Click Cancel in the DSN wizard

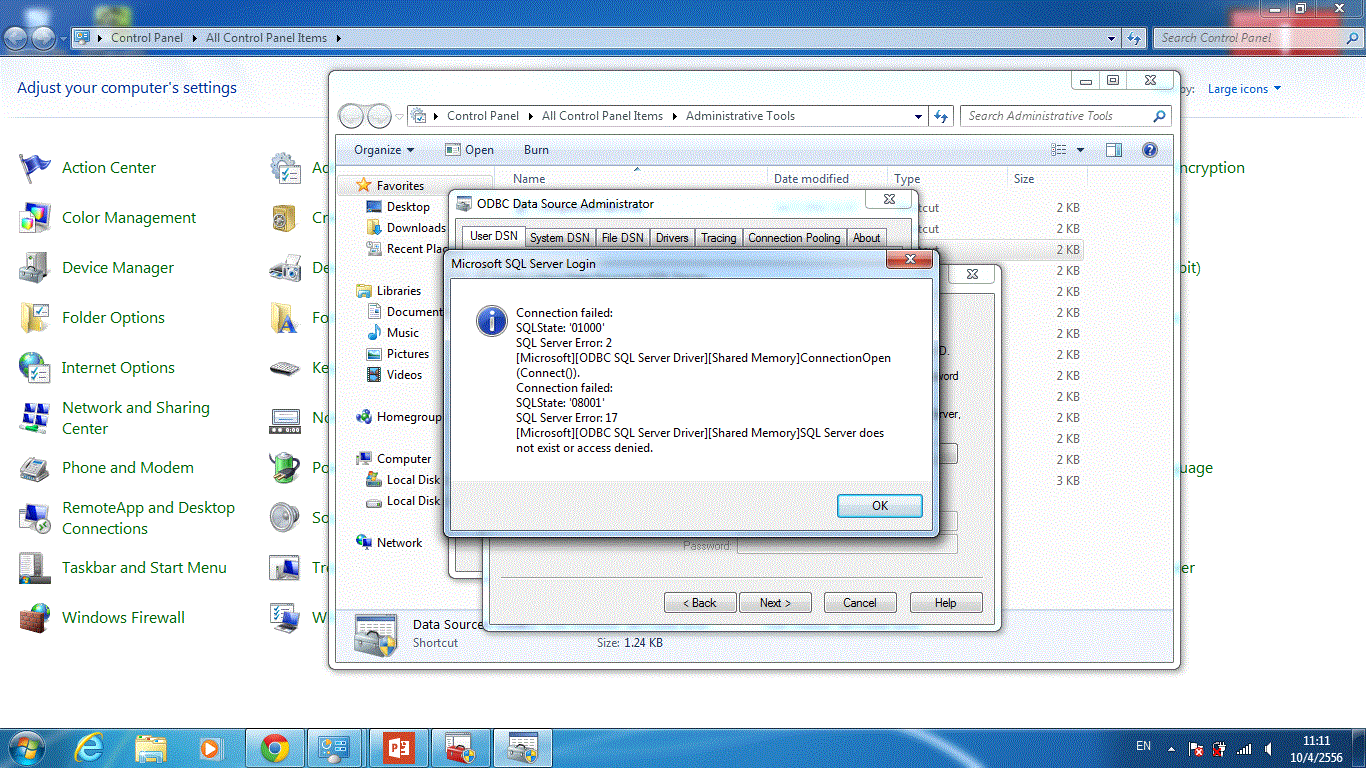860,603
